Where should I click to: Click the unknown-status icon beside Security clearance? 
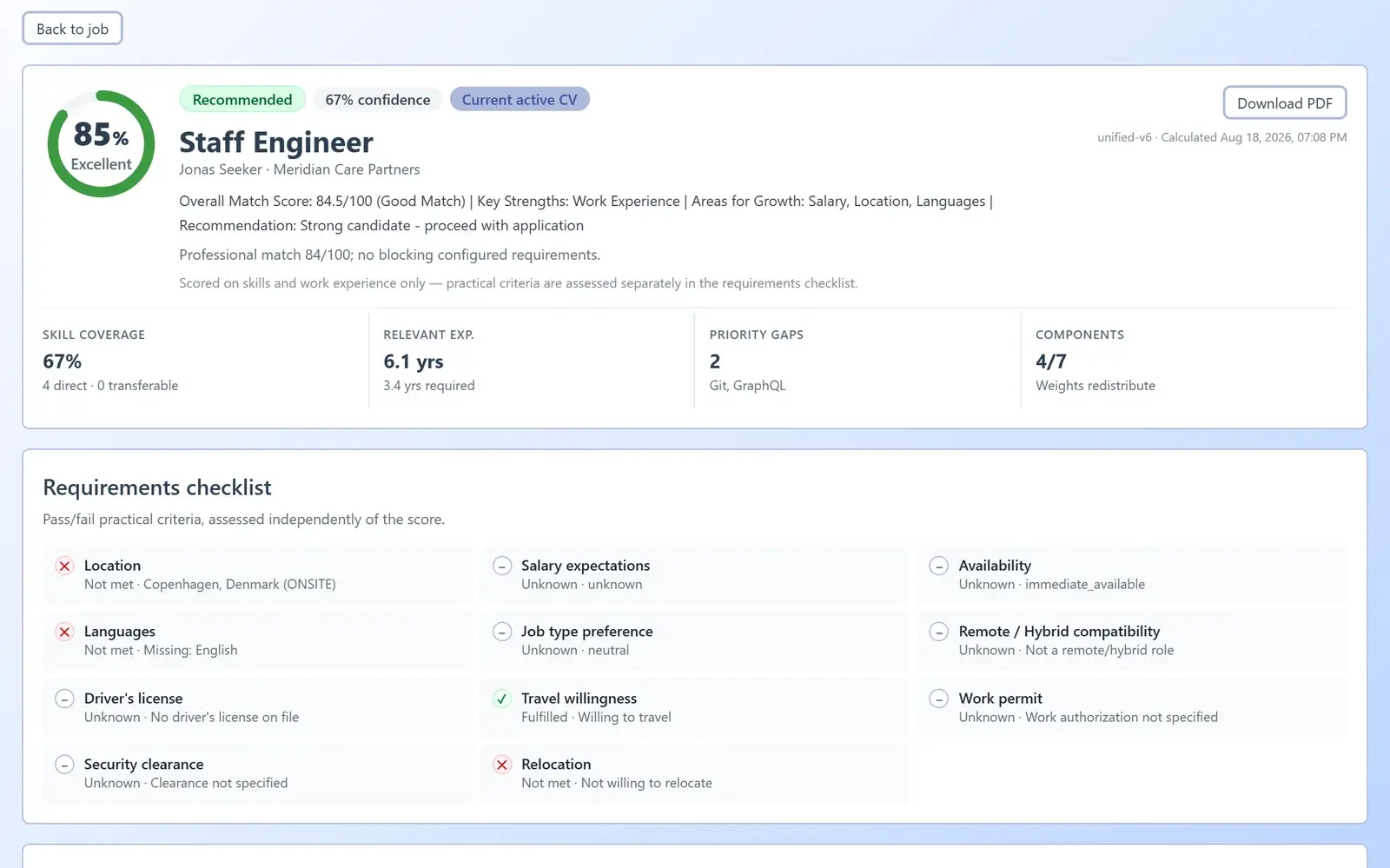point(64,765)
